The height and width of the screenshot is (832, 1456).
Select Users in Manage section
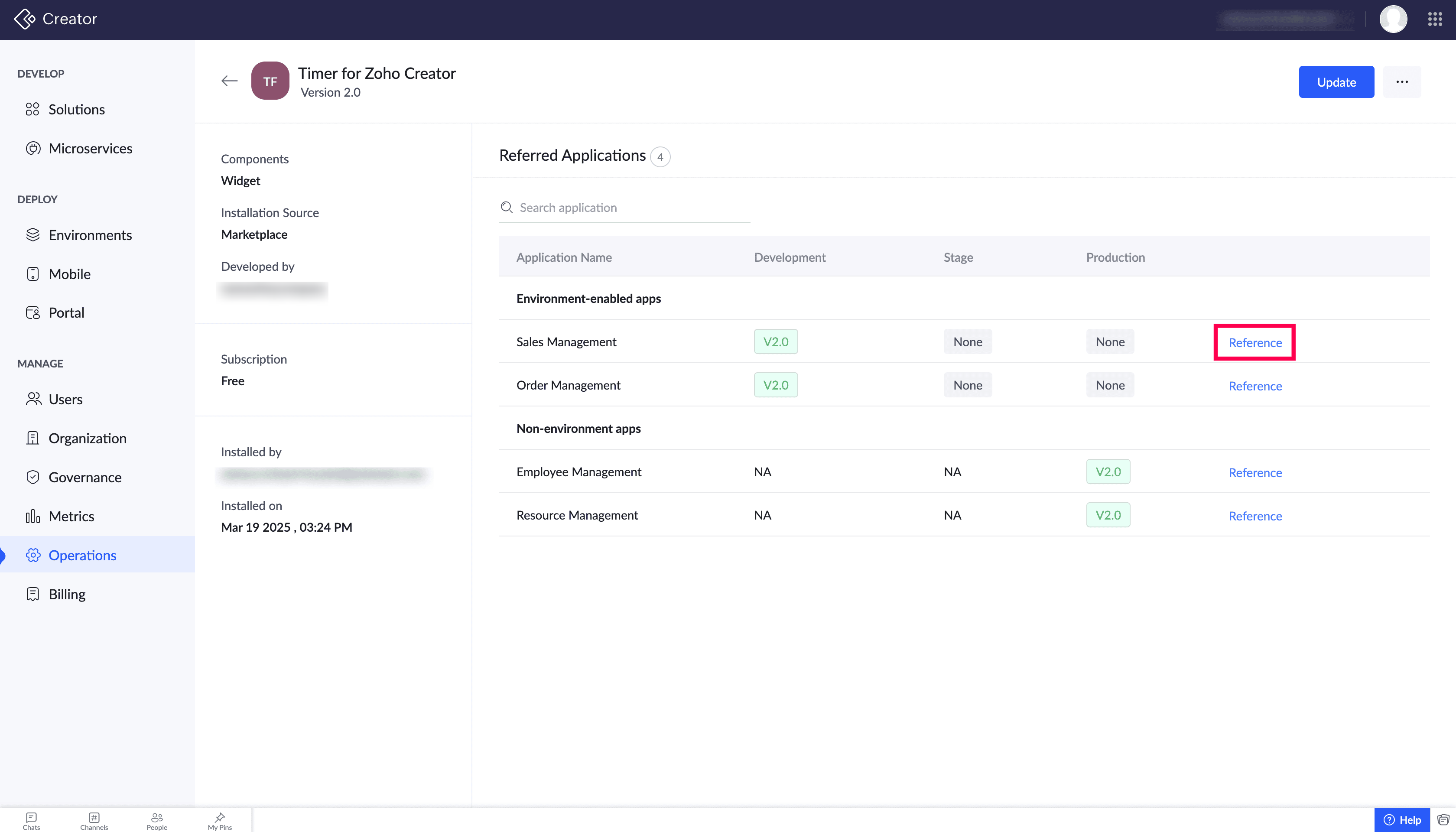pyautogui.click(x=65, y=400)
